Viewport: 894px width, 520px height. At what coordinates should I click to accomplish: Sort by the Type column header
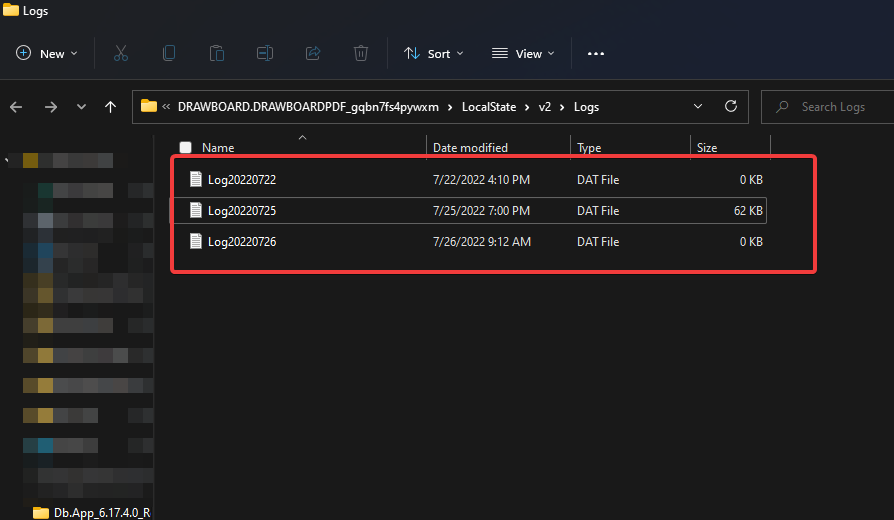[x=589, y=148]
